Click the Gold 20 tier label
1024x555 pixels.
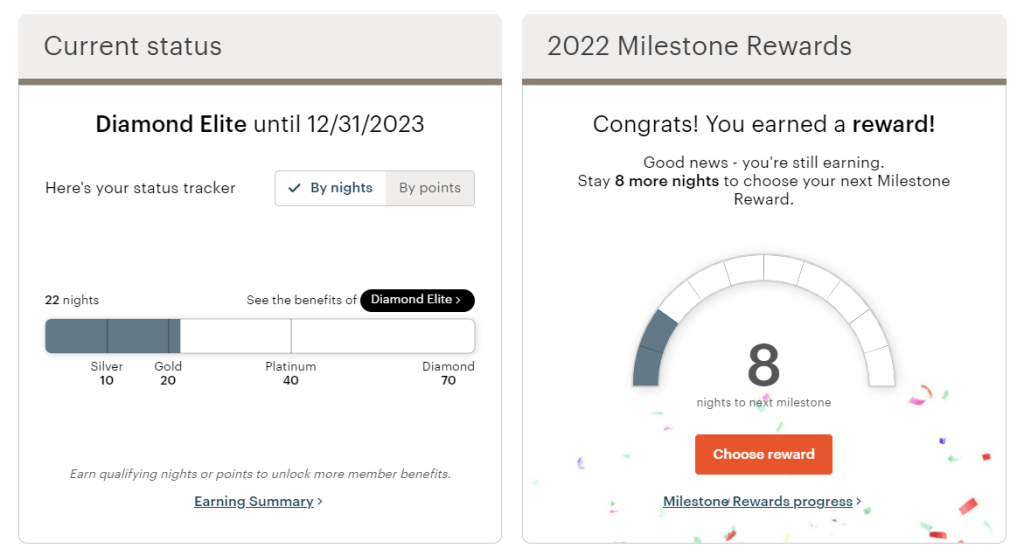[168, 373]
